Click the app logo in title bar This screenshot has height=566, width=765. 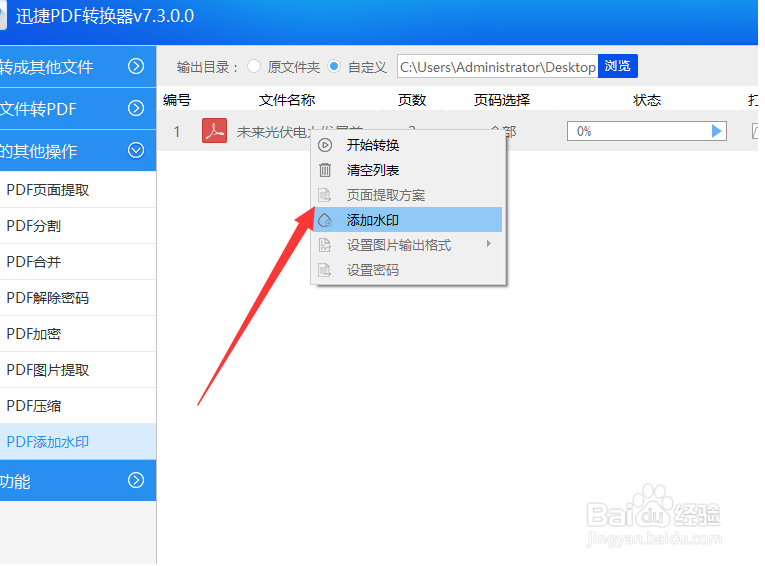[x=3, y=17]
